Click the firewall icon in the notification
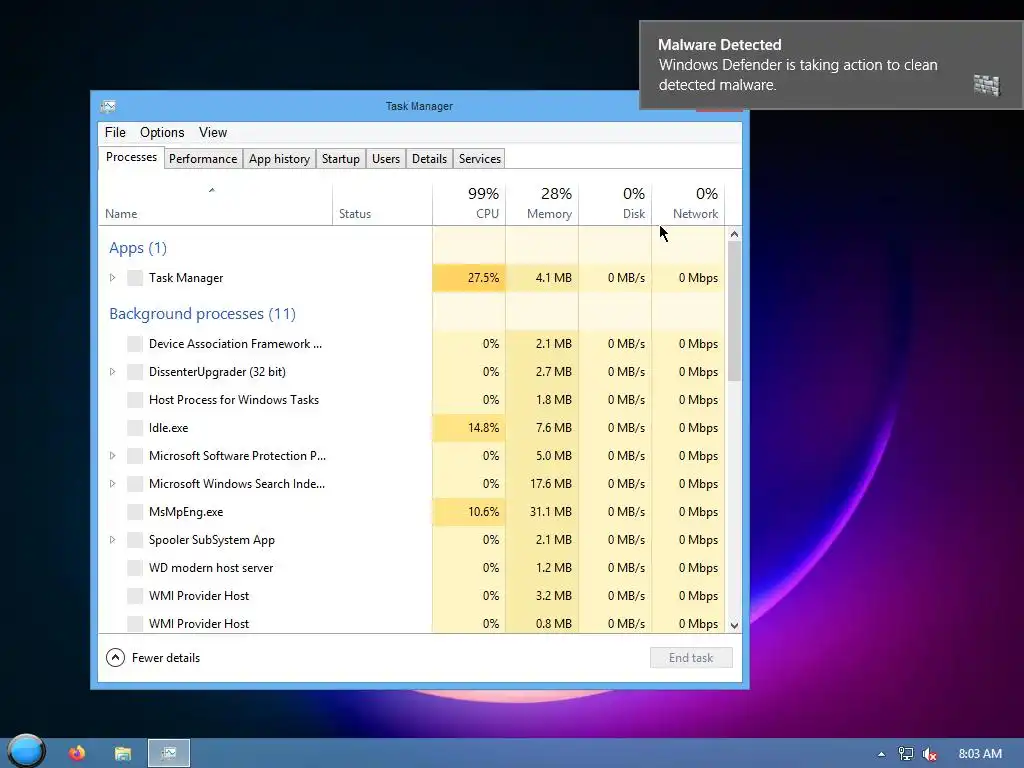1024x768 pixels. tap(986, 85)
